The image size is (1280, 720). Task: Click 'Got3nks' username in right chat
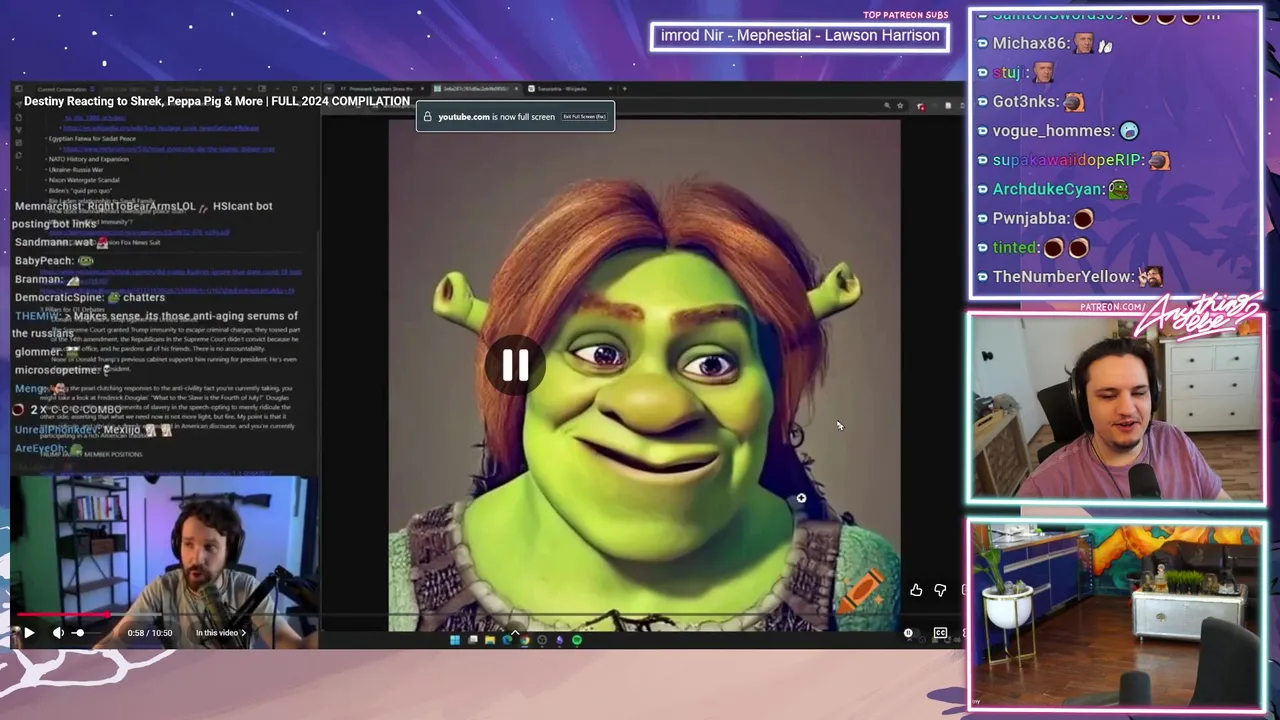point(1025,101)
